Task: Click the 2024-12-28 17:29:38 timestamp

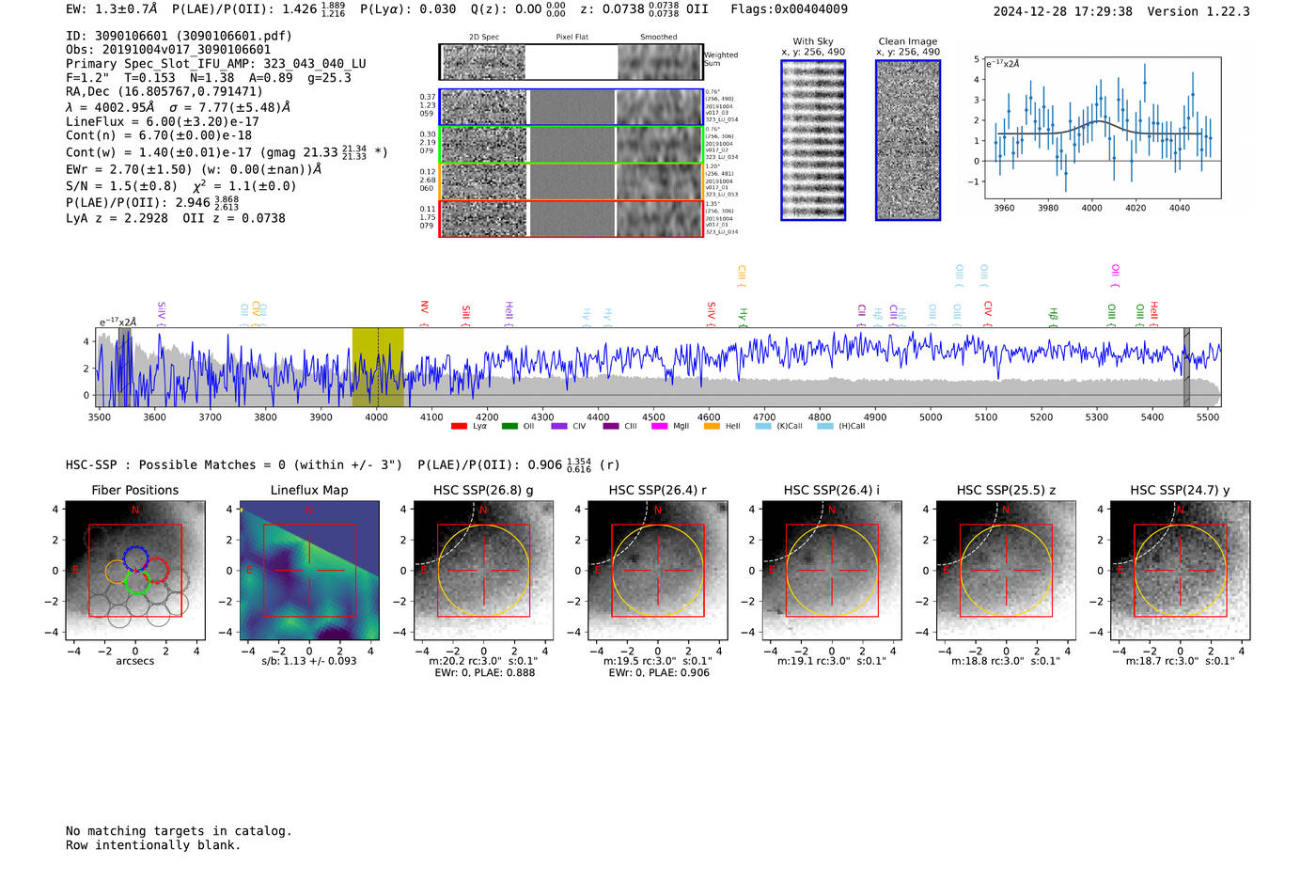Action: click(1063, 11)
